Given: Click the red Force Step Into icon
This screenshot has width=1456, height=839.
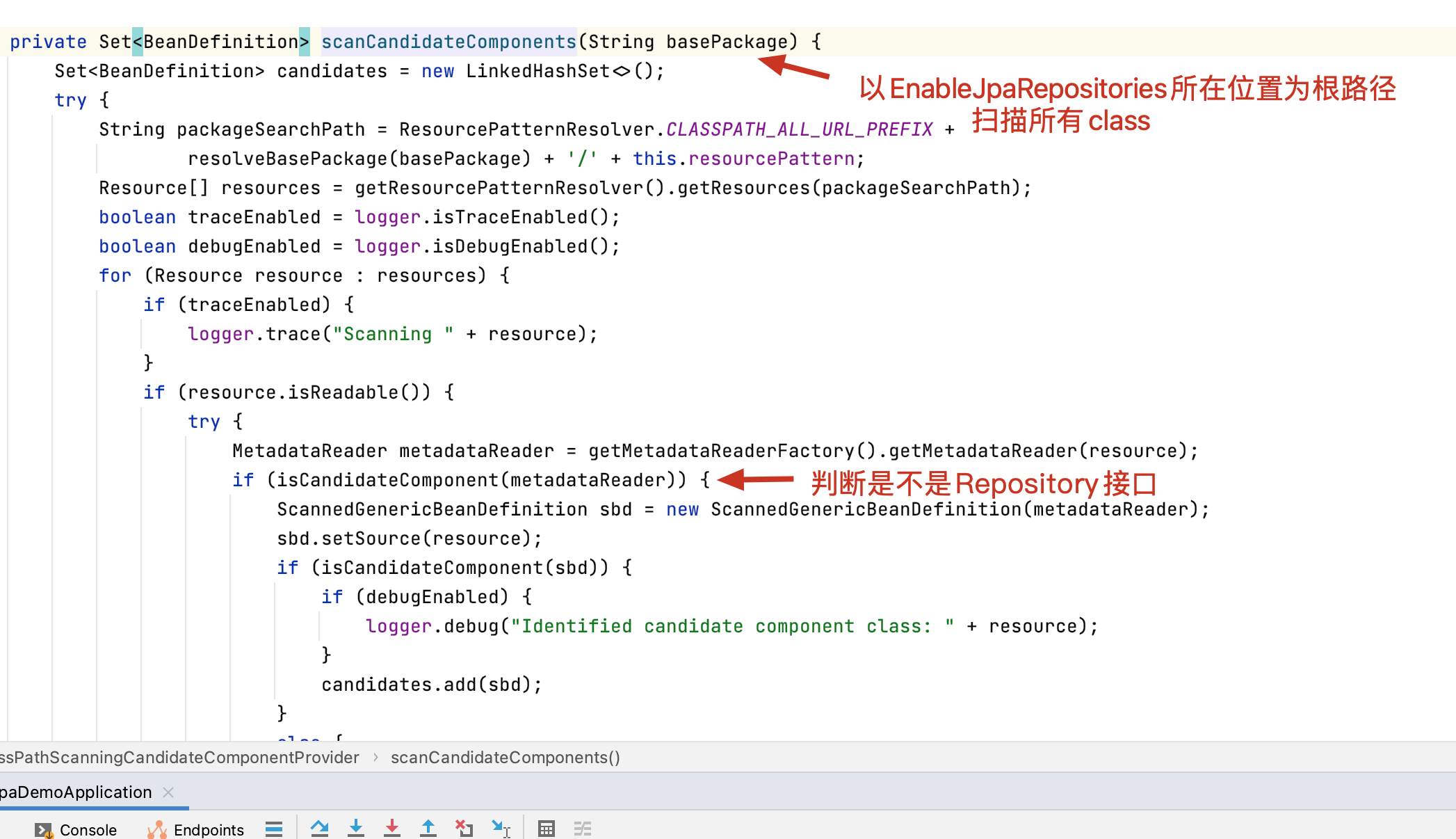Looking at the screenshot, I should pyautogui.click(x=392, y=828).
